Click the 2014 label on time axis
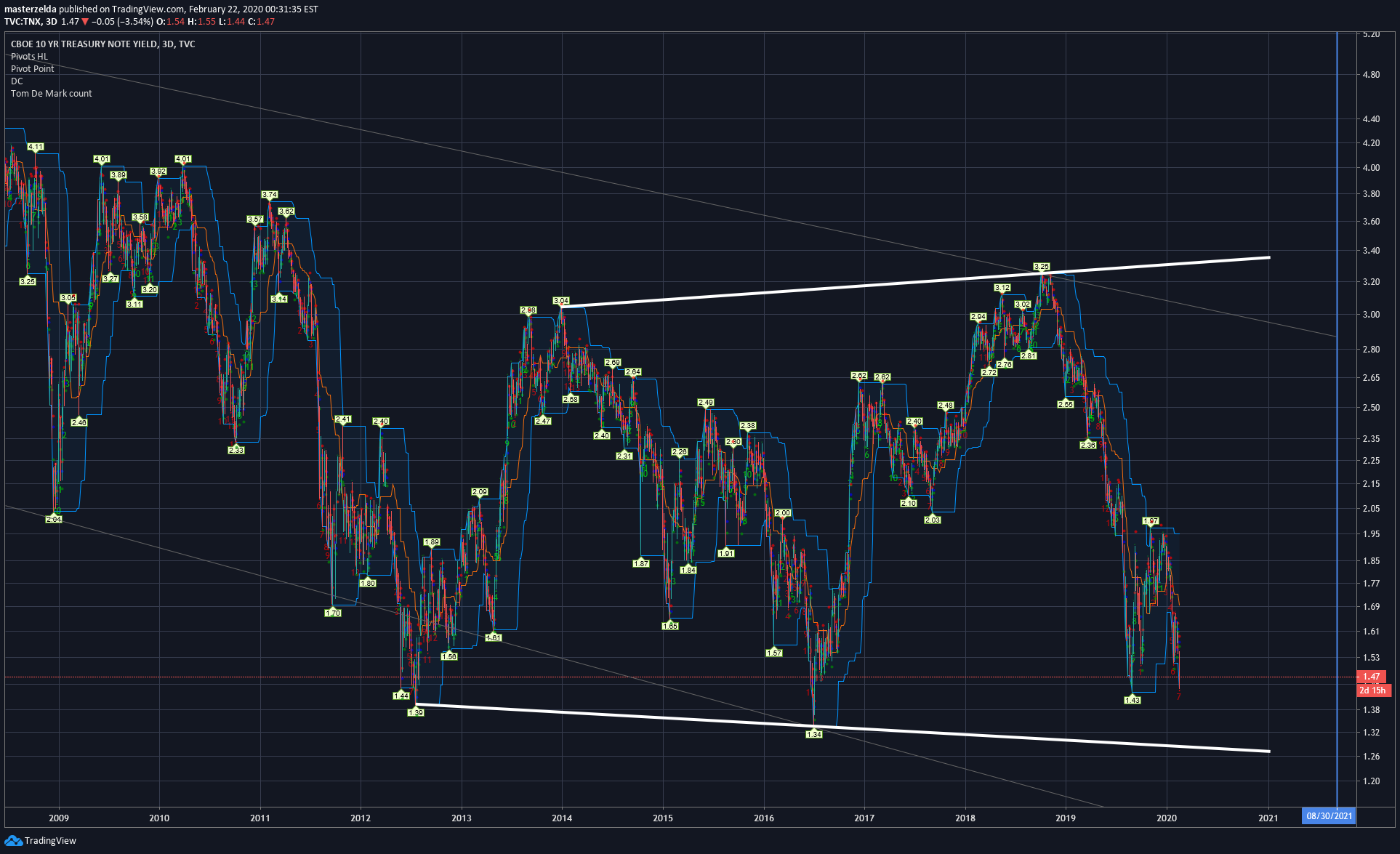The height and width of the screenshot is (854, 1400). pos(562,818)
